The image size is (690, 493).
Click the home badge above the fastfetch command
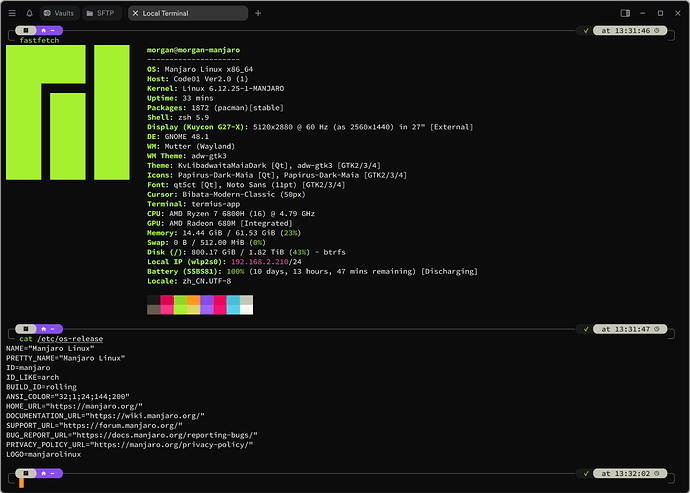(48, 31)
